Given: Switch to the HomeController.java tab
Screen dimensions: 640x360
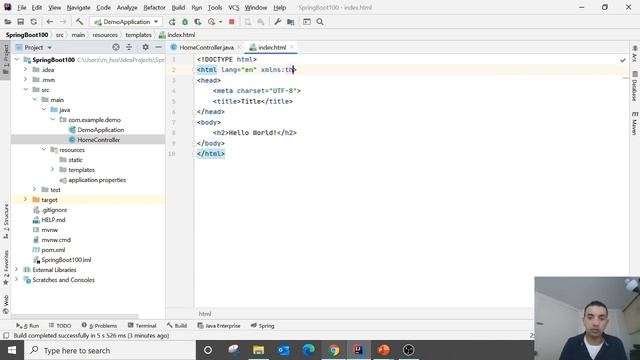Looking at the screenshot, I should coord(206,47).
